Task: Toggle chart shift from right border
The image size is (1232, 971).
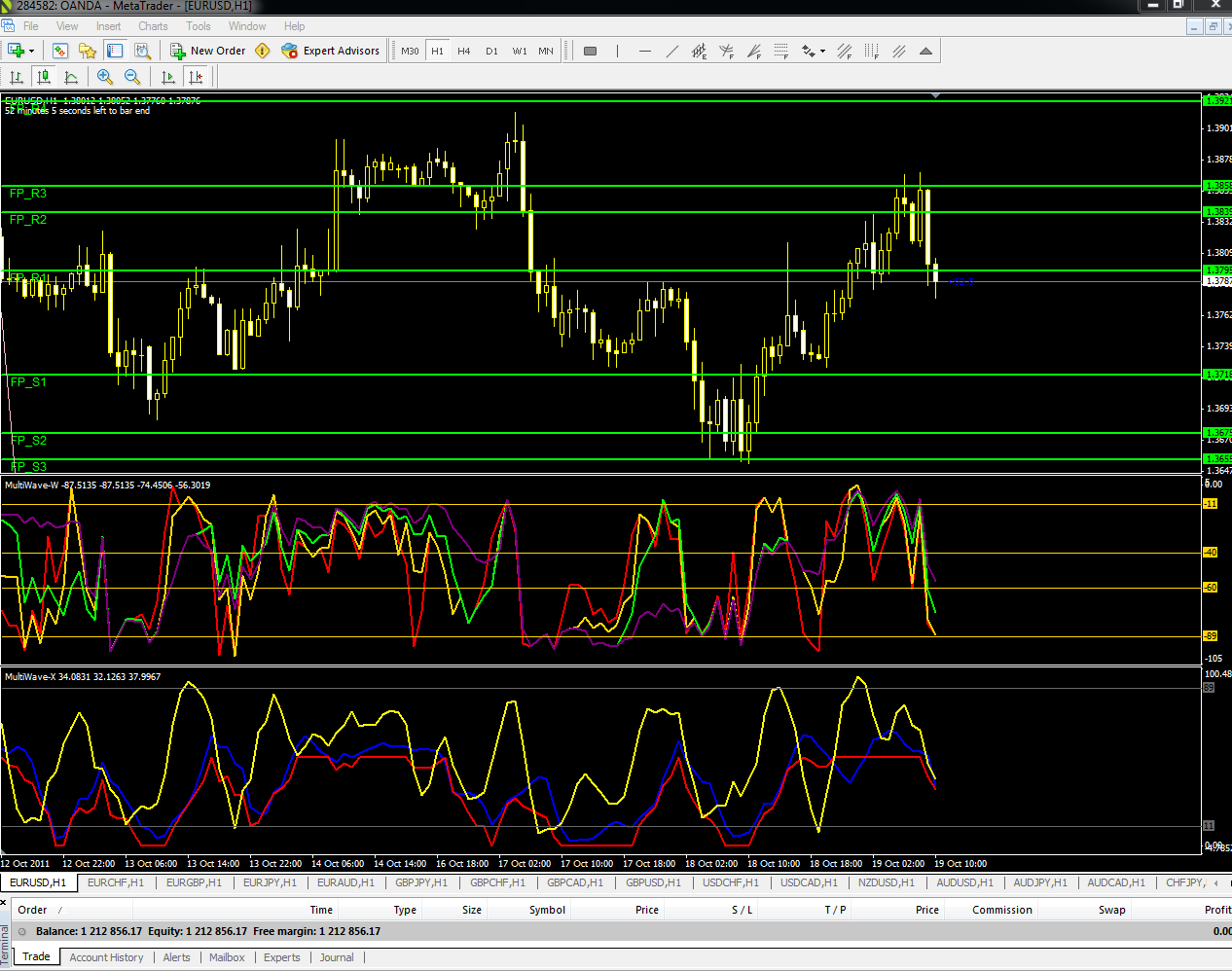Action: 196,77
